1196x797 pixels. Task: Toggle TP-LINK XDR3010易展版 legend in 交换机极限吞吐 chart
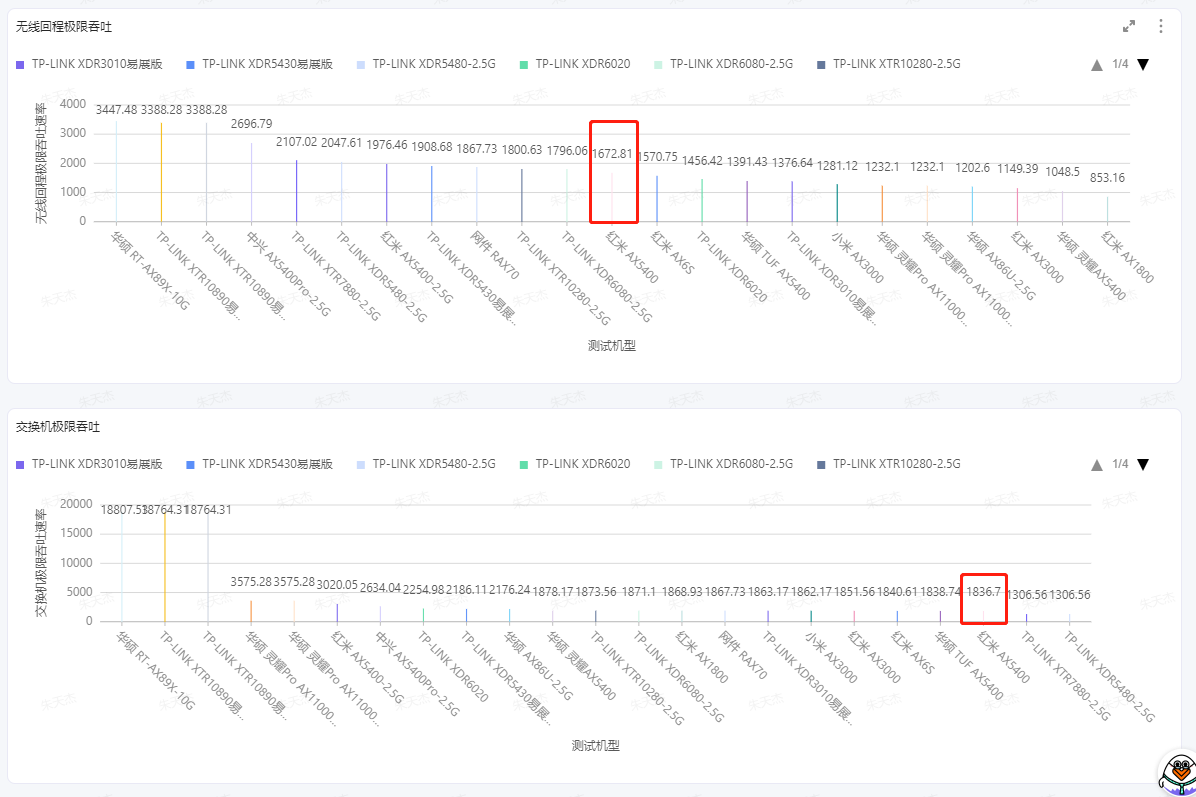click(89, 464)
